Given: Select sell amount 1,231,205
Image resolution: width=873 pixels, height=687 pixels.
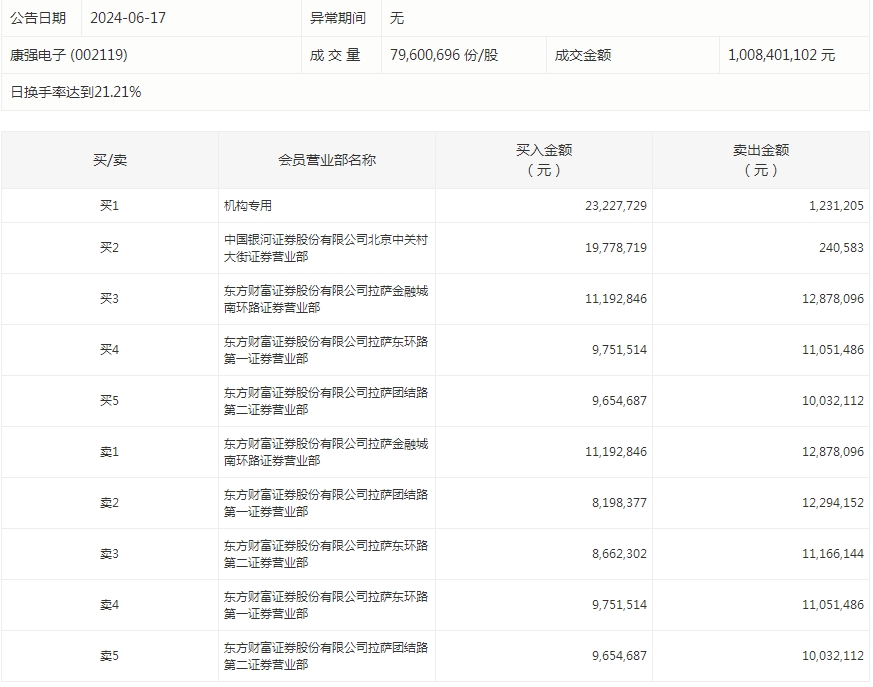Looking at the screenshot, I should click(836, 205).
